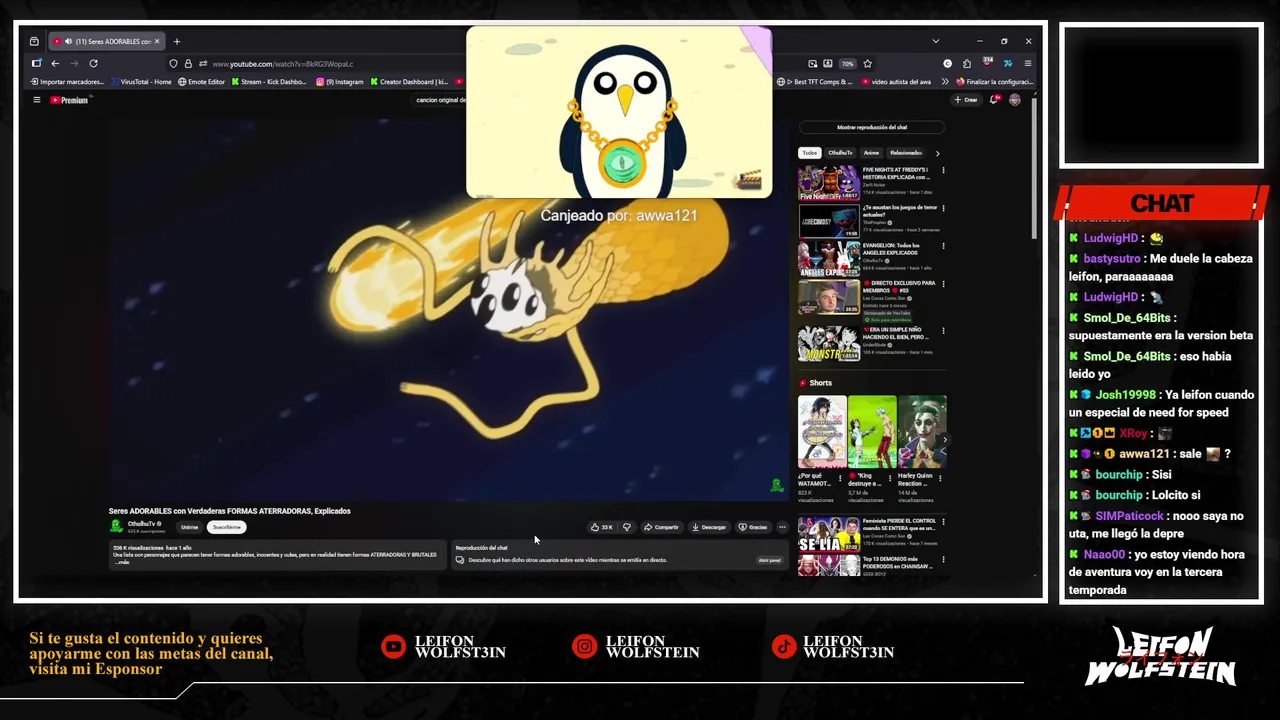This screenshot has height=720, width=1280.
Task: Click the Suscribirme button
Action: click(x=227, y=527)
